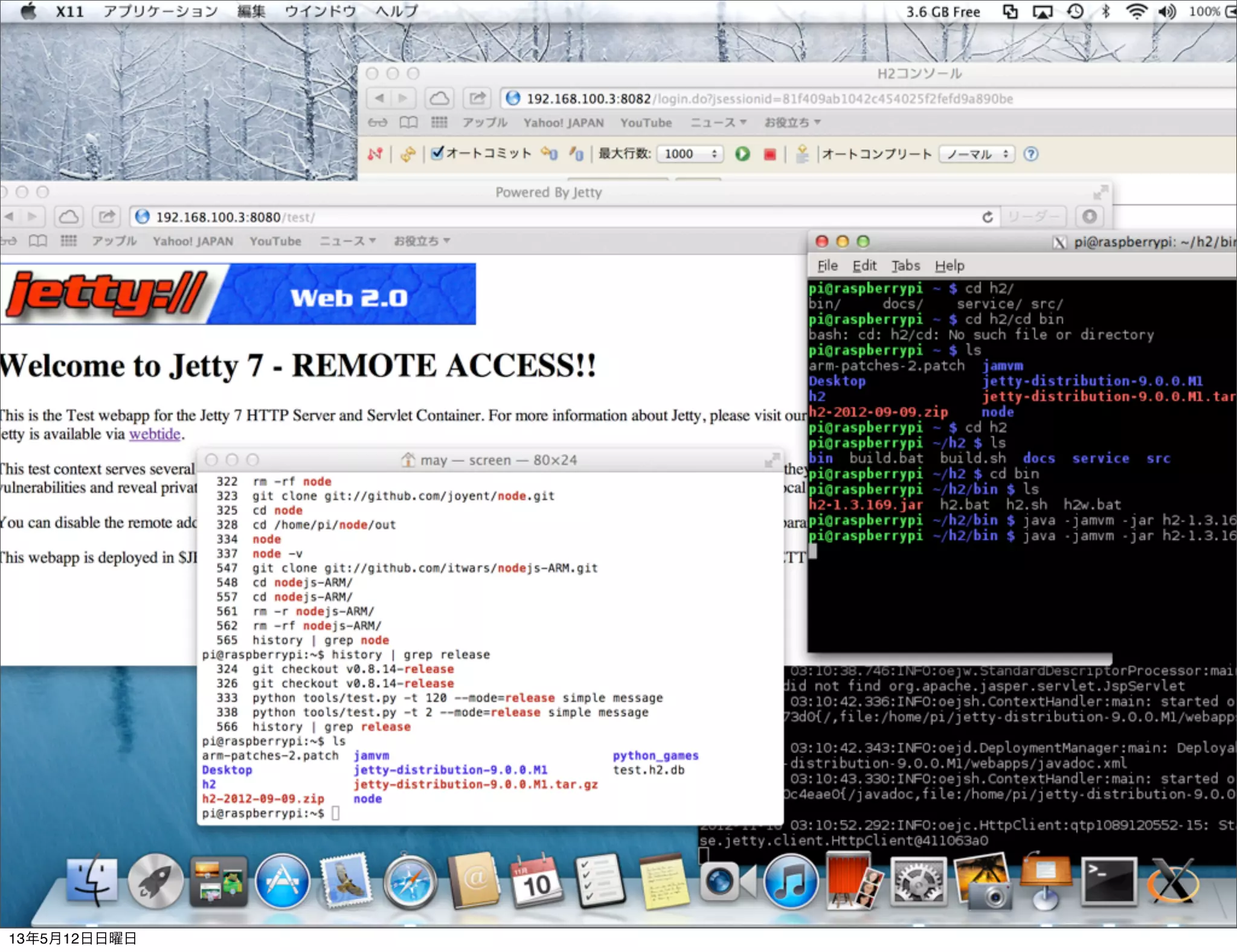Click the H2 rollback icon
The image size is (1237, 952).
click(x=548, y=154)
